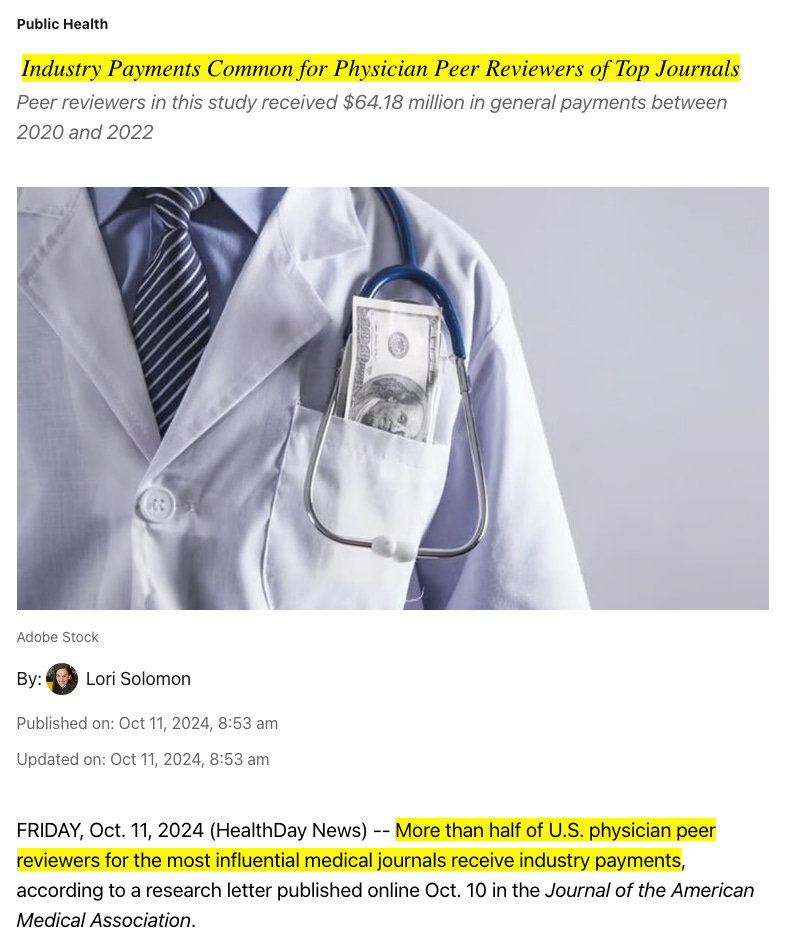787x945 pixels.
Task: Click Lori Solomon's author avatar photo
Action: tap(62, 679)
